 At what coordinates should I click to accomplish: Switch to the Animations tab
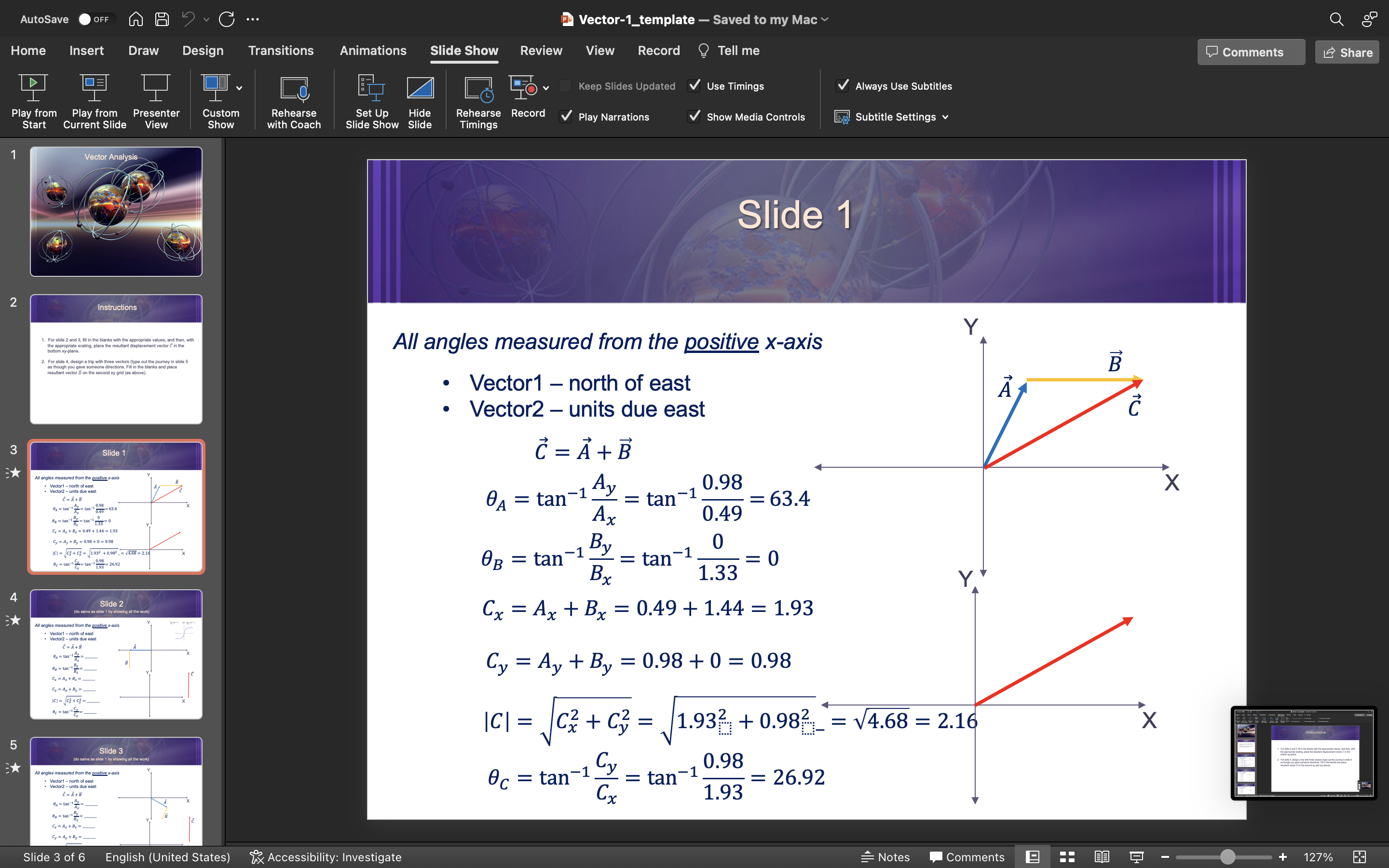click(372, 51)
